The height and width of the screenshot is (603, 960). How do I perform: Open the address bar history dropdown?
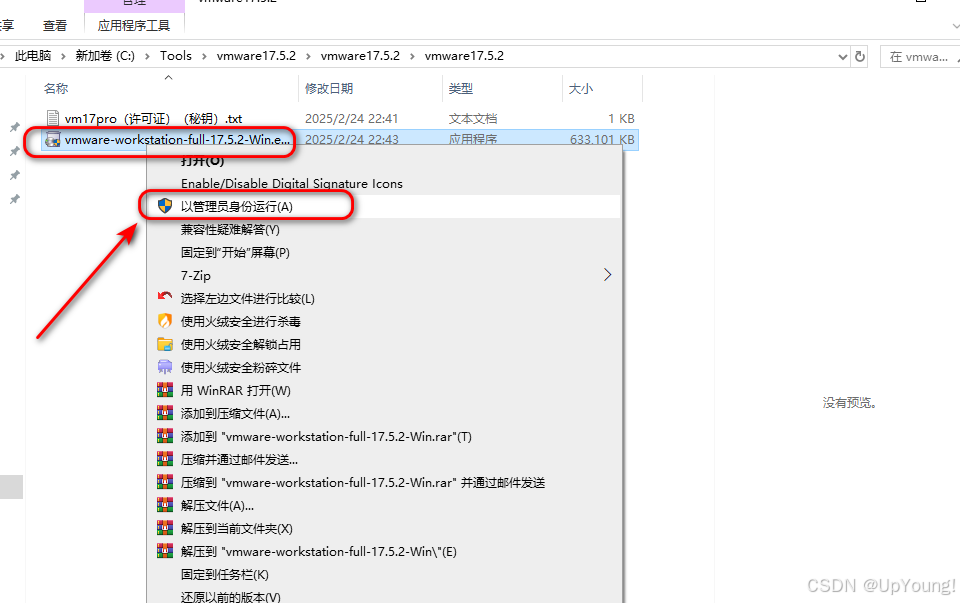pos(842,56)
